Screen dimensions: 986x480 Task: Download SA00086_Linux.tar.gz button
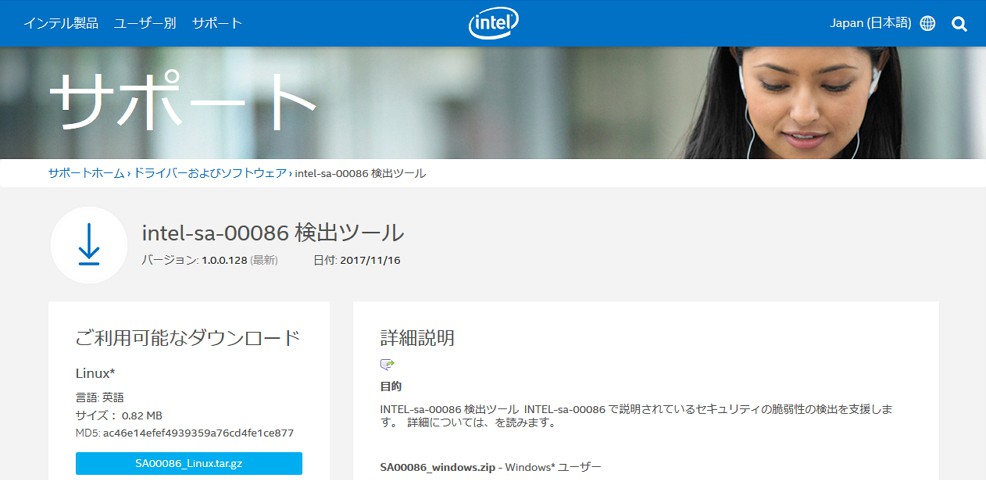point(189,463)
